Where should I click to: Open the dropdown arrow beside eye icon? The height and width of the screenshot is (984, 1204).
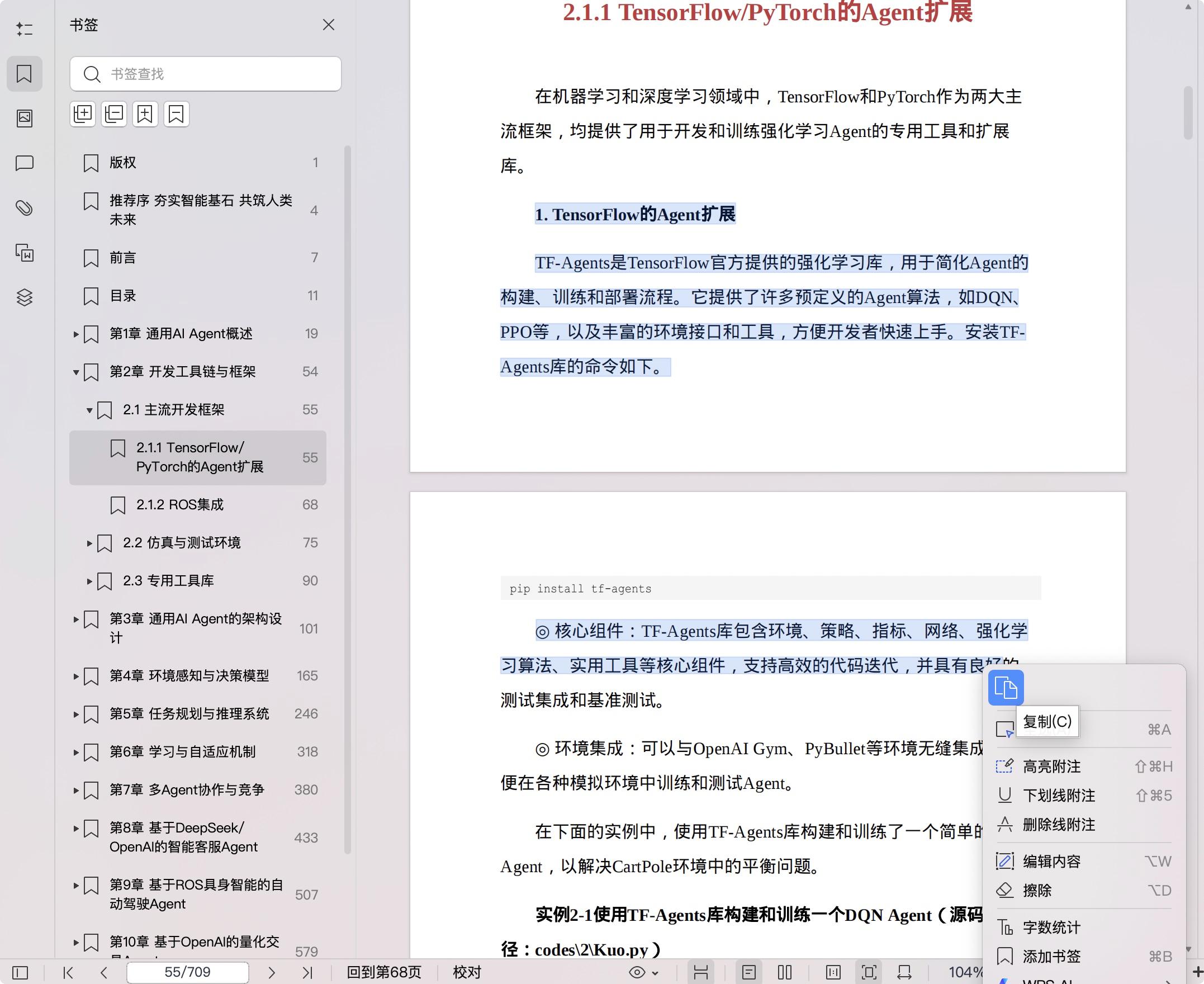(655, 973)
